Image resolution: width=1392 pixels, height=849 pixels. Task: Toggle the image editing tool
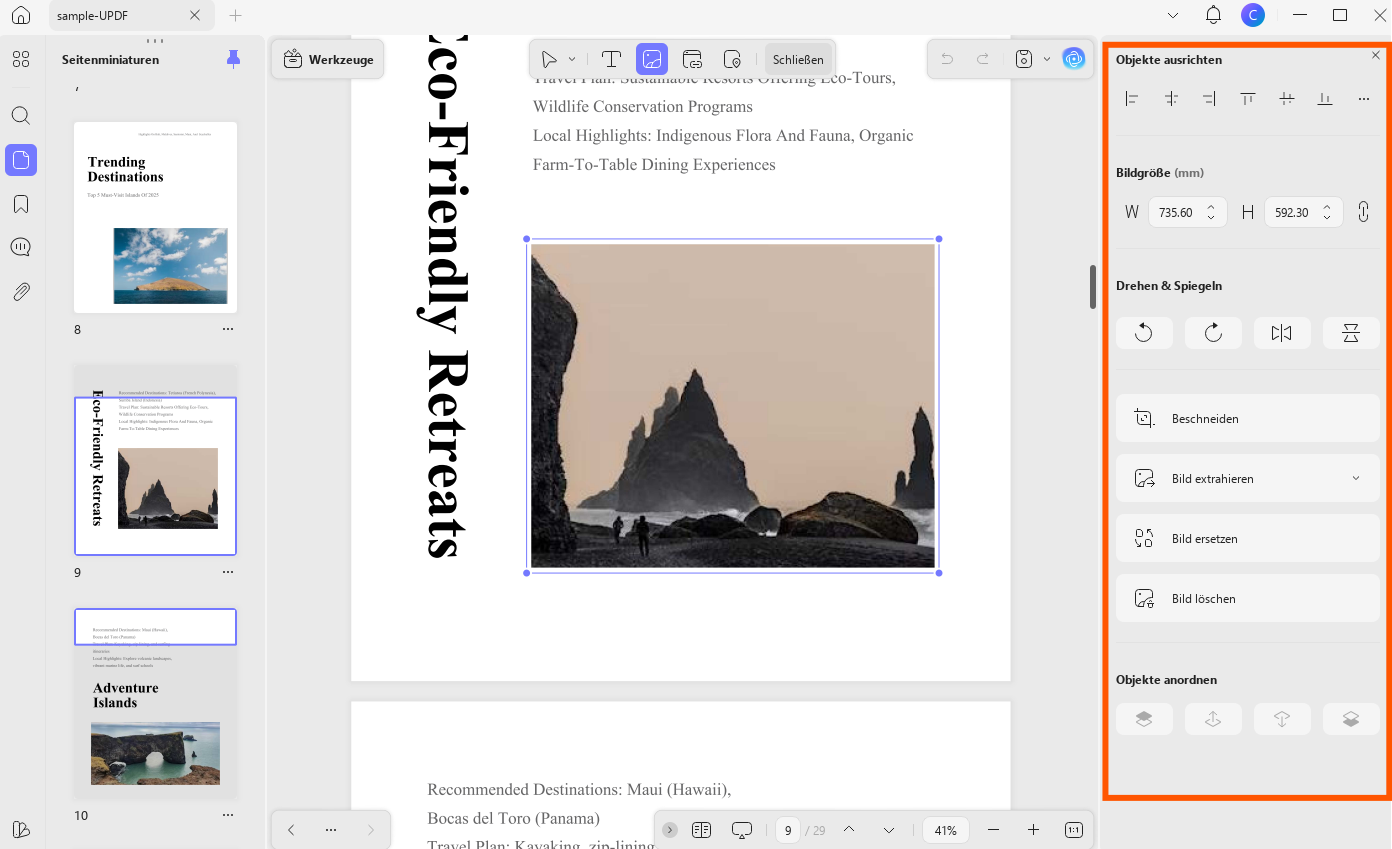652,59
